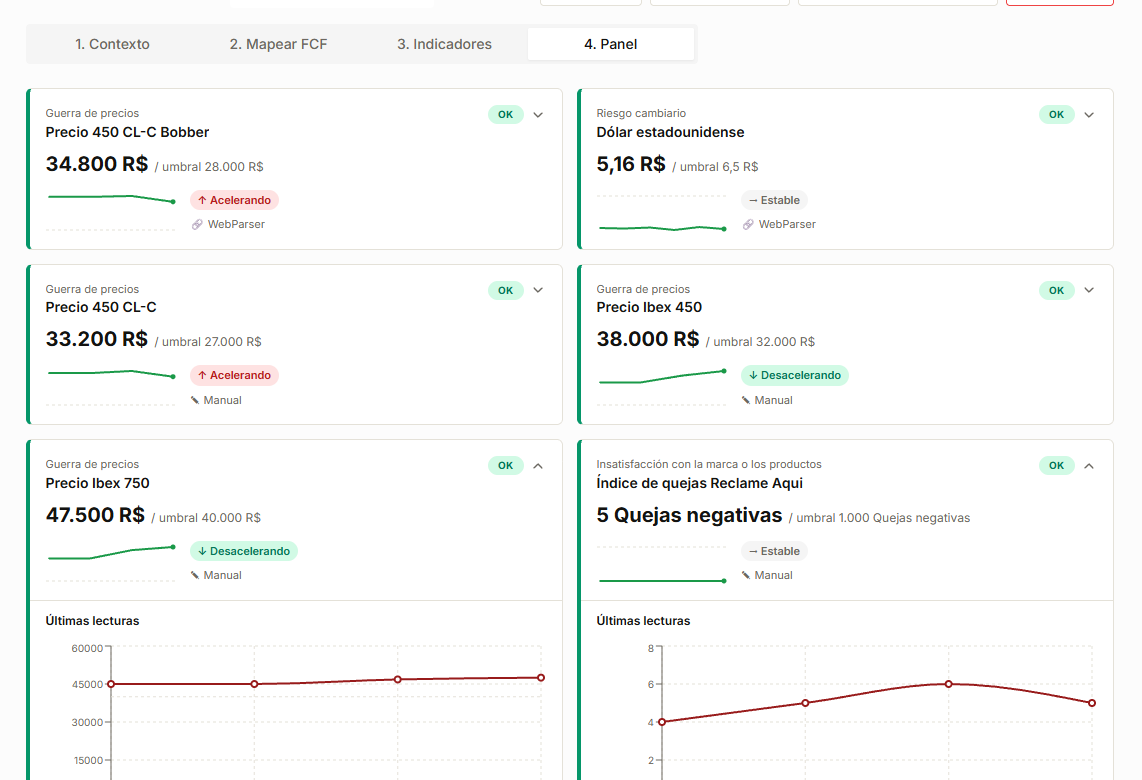This screenshot has width=1142, height=780.
Task: Click the 5 Quejas negativas value
Action: tap(689, 515)
